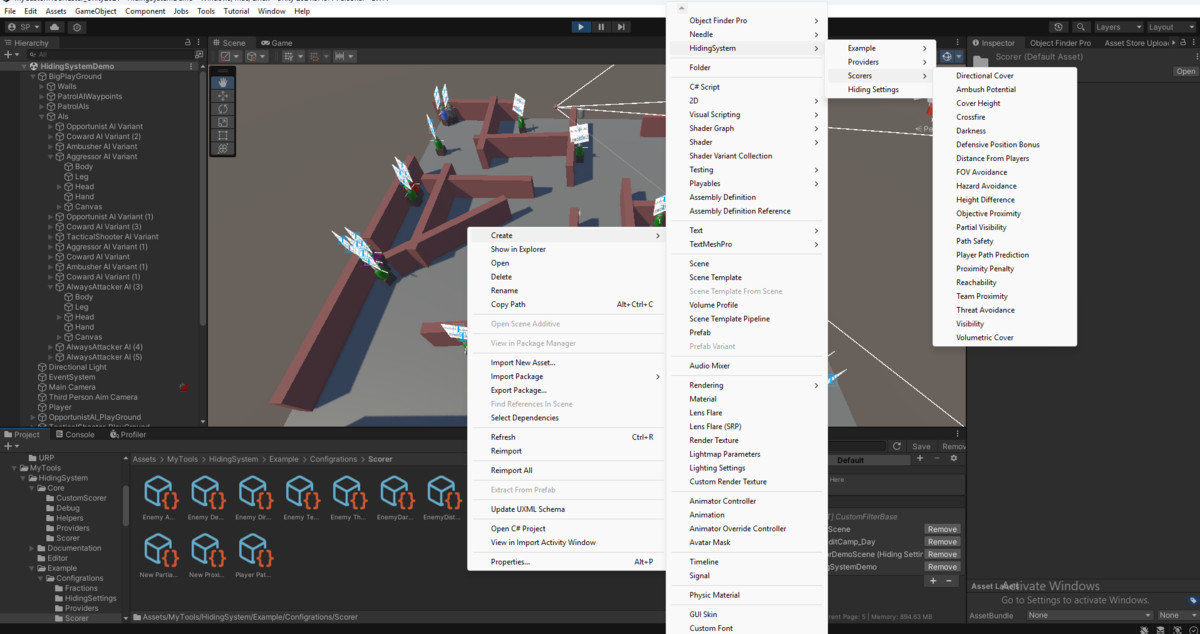Screen dimensions: 1200x634
Task: Click the search icon in the top toolbar
Action: click(x=1081, y=27)
